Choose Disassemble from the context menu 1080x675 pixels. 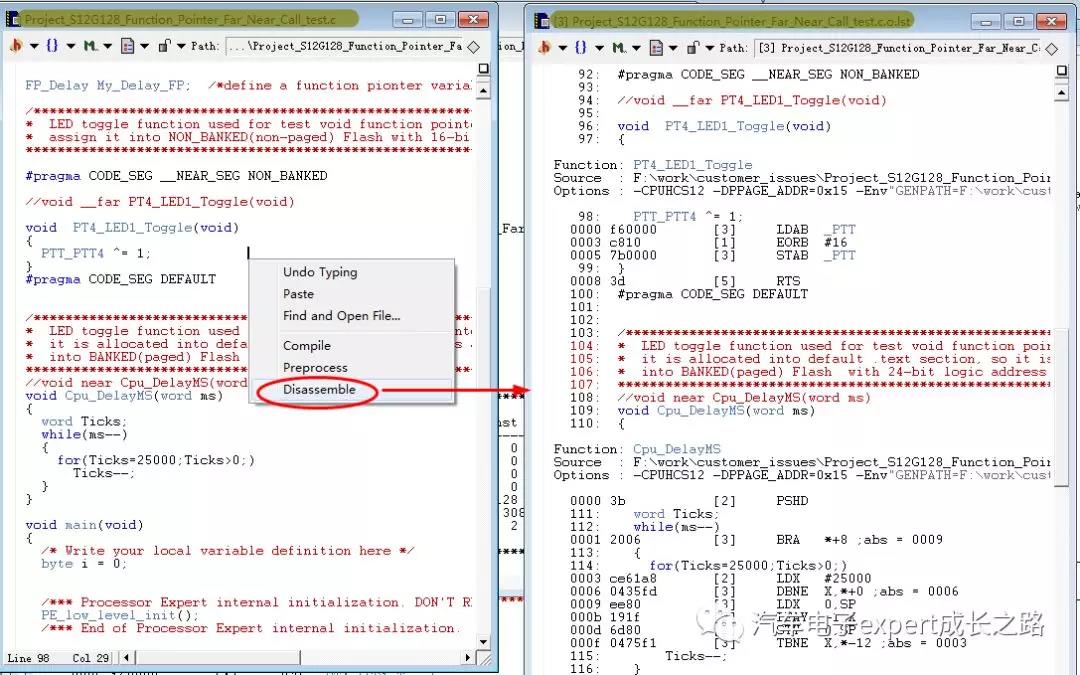pos(319,390)
